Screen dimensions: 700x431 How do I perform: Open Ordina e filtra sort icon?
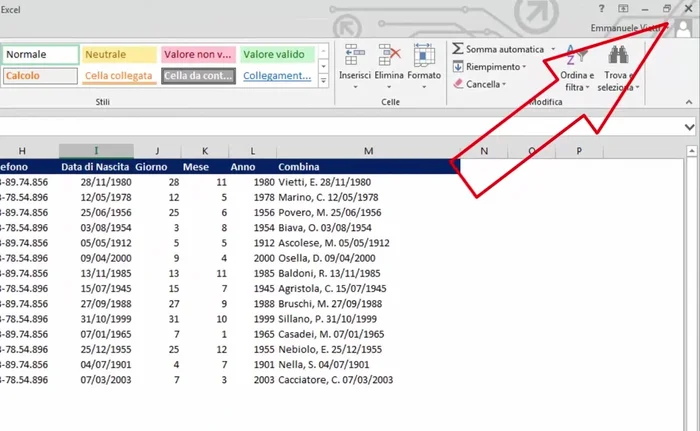(x=575, y=56)
